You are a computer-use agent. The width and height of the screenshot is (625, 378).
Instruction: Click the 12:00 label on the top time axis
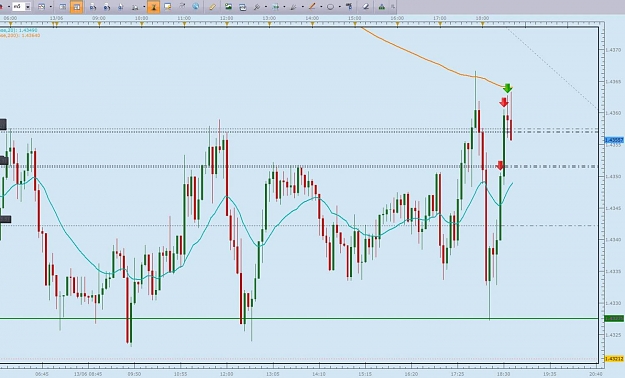tap(226, 18)
